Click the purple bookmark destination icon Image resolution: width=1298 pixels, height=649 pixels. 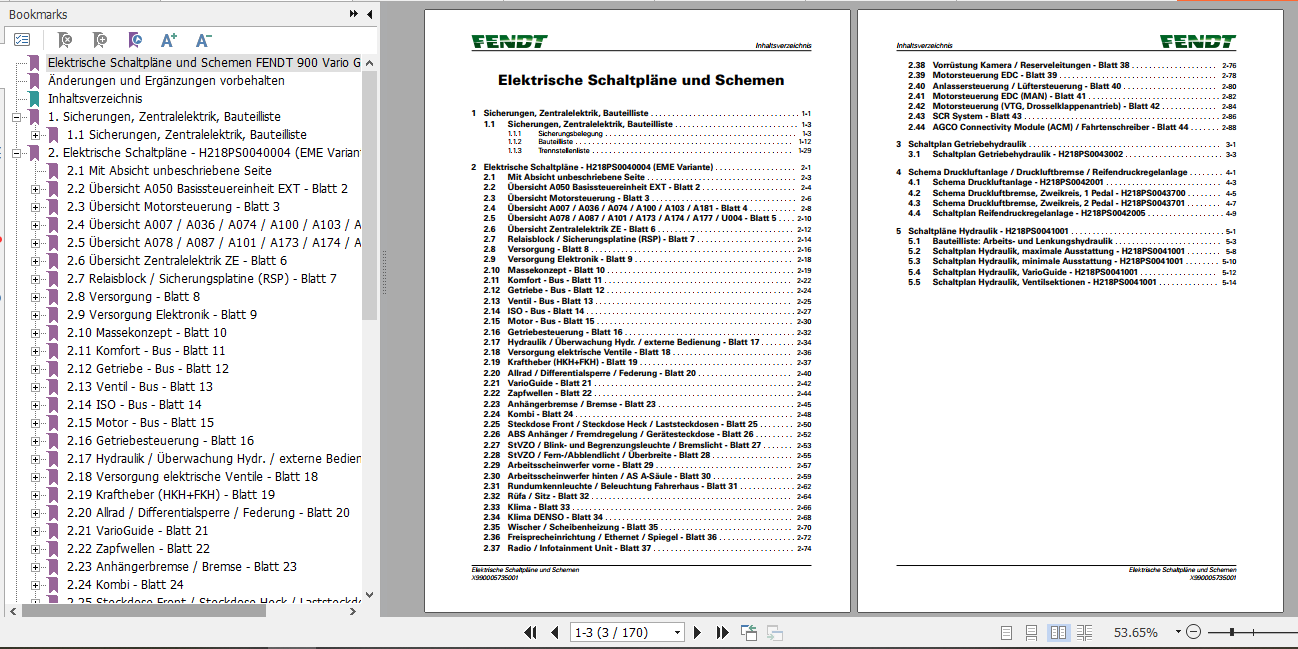coord(134,40)
